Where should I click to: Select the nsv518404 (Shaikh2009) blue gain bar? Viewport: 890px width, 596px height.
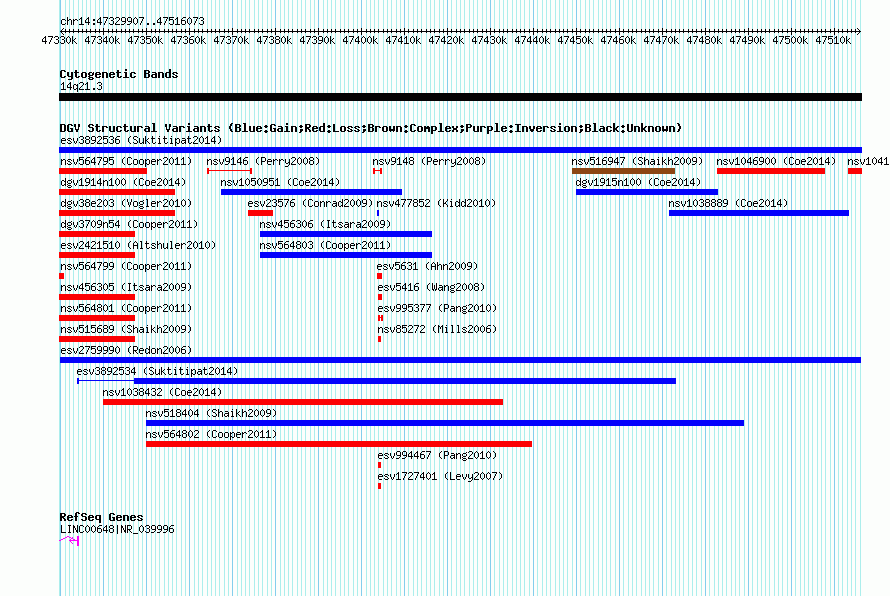[x=444, y=423]
